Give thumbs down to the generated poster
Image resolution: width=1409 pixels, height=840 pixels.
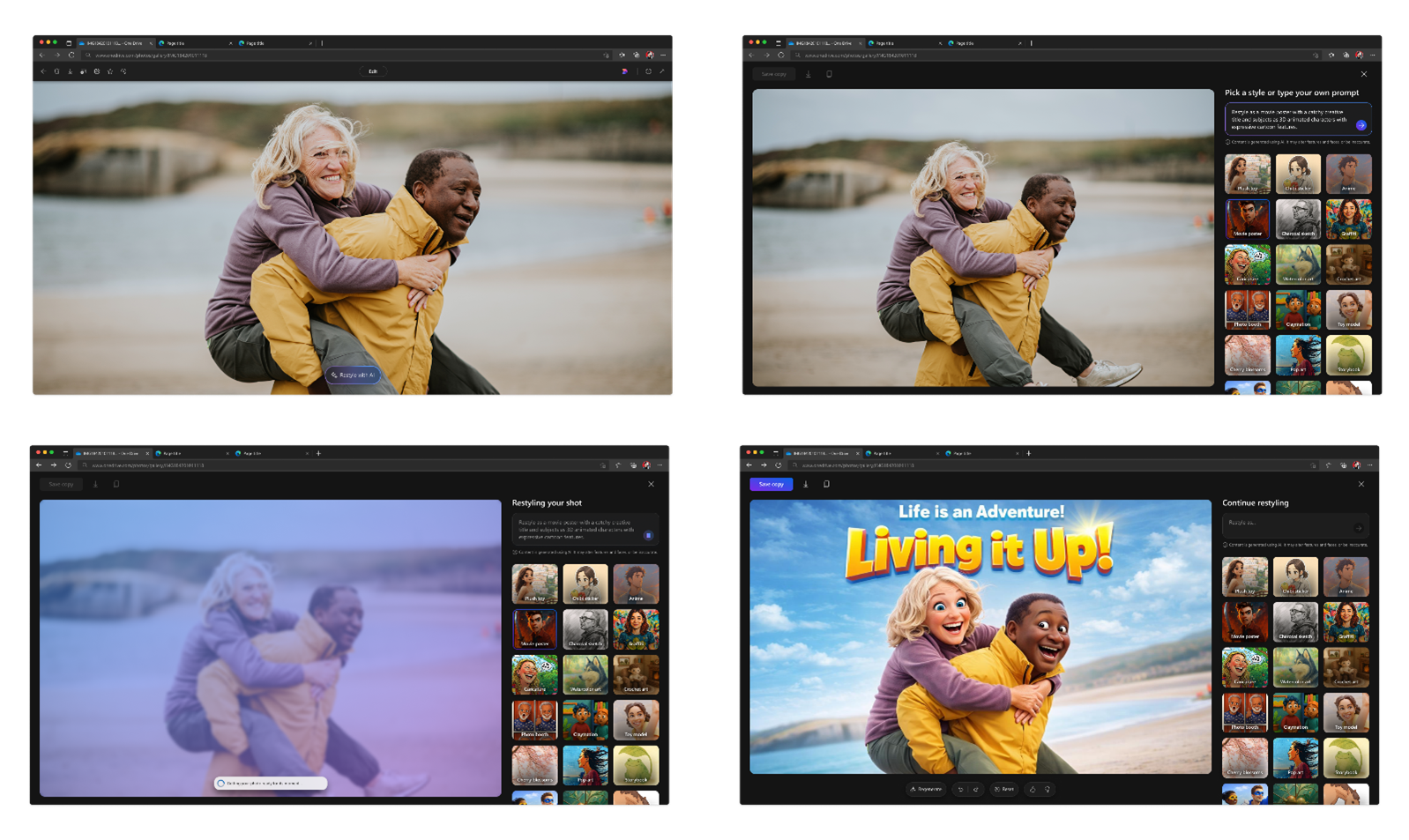[x=1047, y=789]
